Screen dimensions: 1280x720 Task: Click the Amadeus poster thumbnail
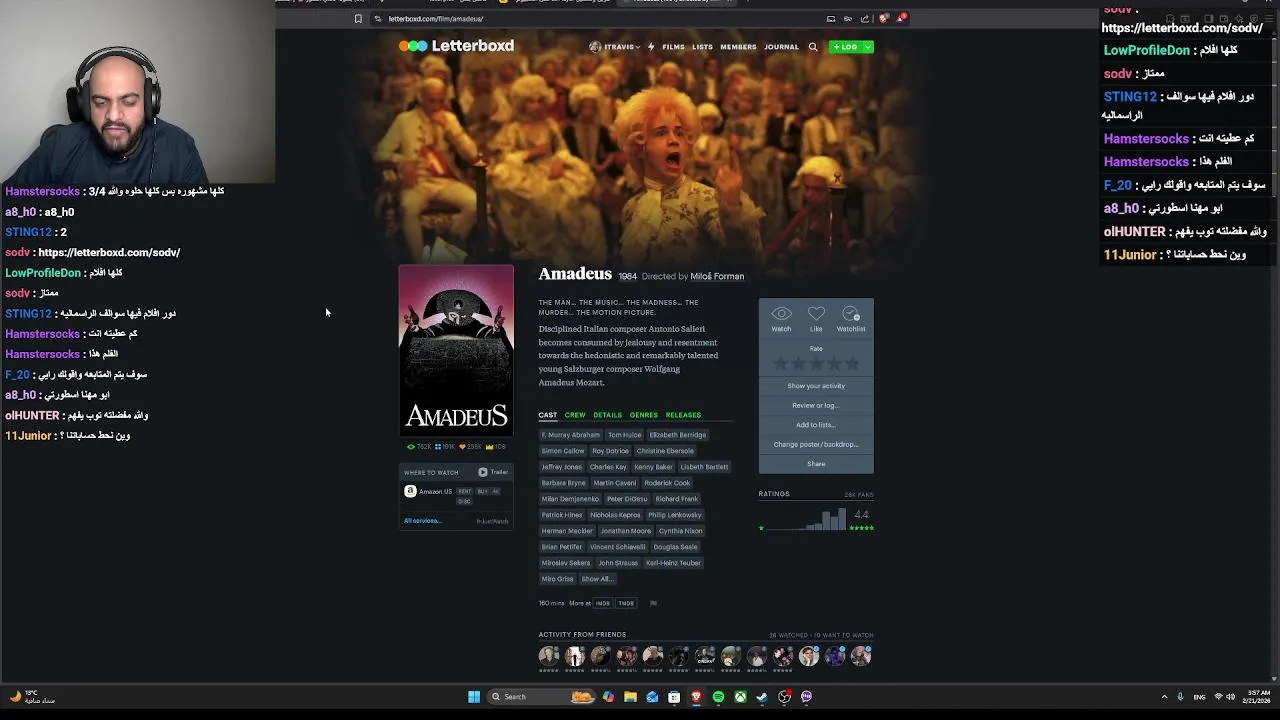pos(456,350)
